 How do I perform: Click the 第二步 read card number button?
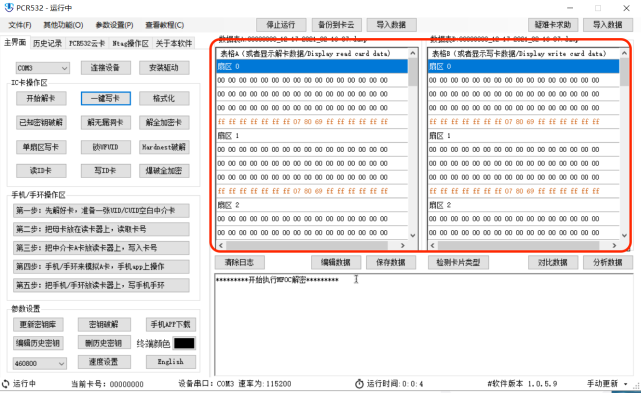(x=101, y=229)
